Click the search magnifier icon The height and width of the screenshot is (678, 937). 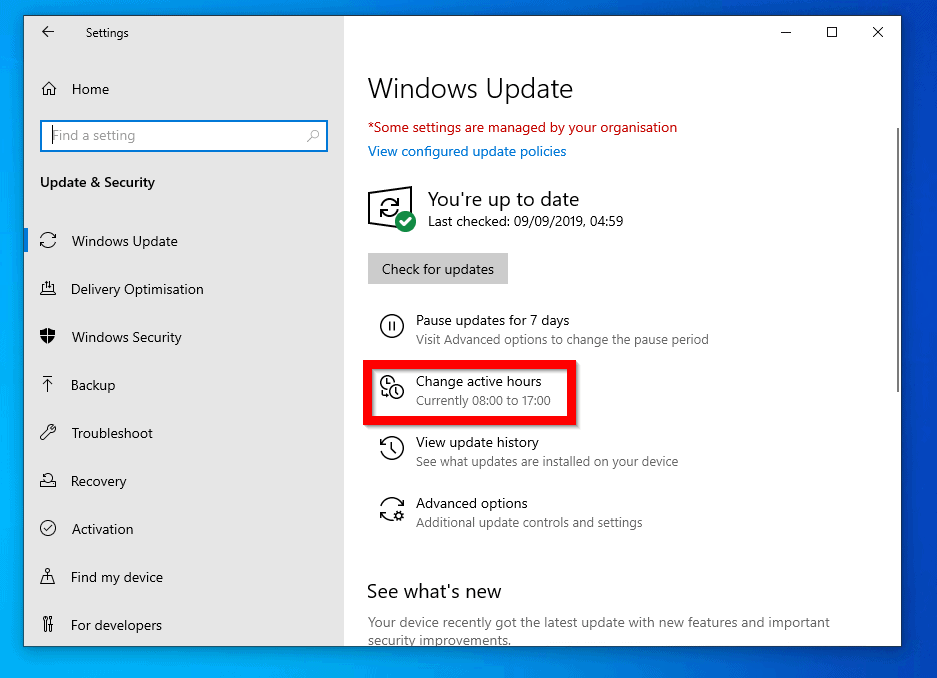313,136
